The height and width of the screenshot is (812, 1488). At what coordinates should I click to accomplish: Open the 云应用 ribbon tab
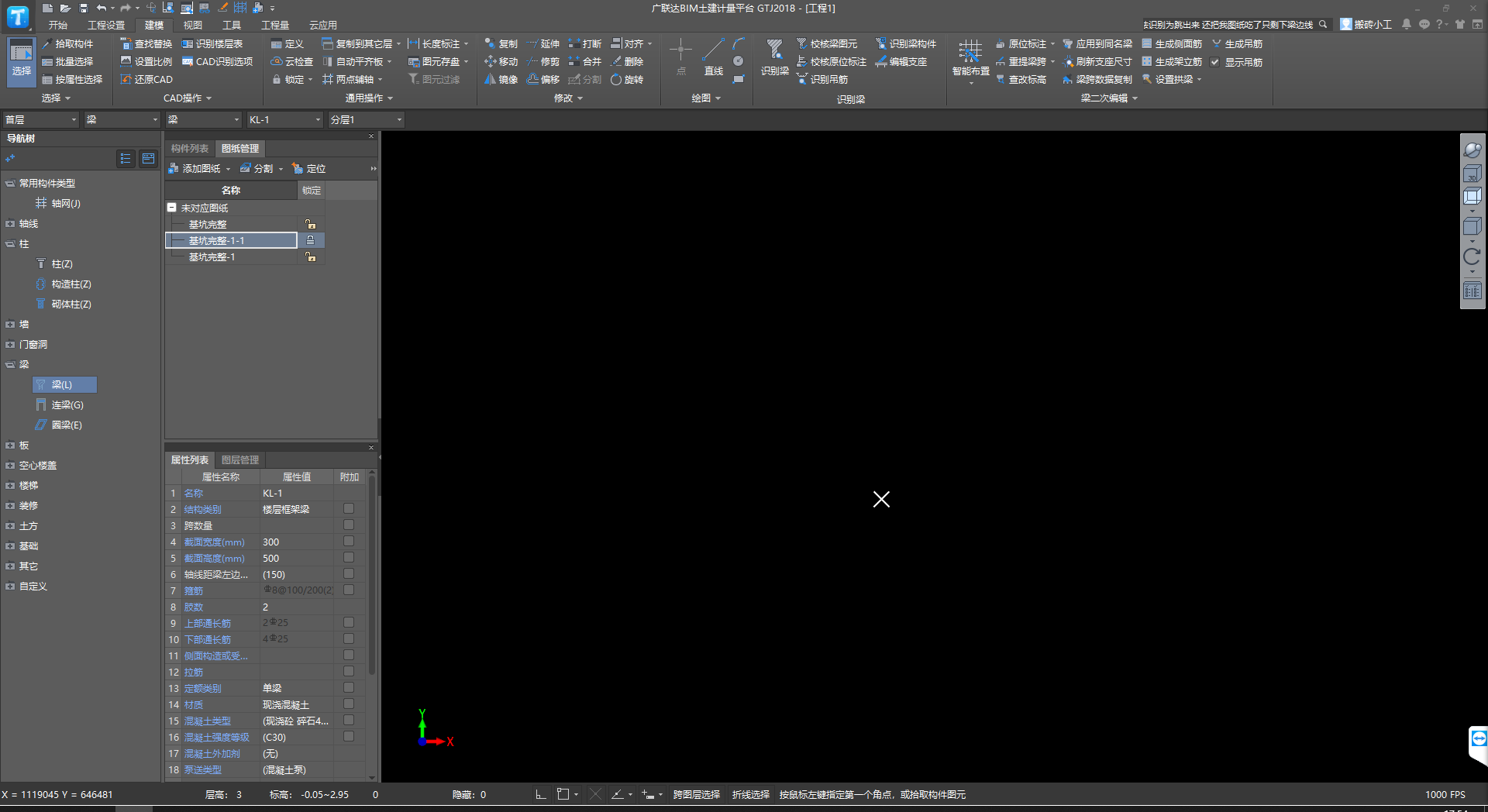coord(323,26)
